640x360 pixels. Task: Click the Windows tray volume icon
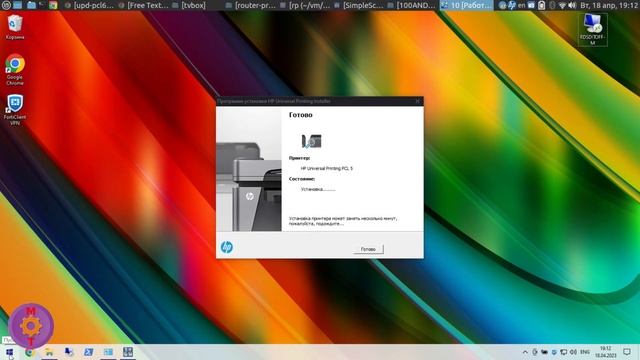coord(573,352)
